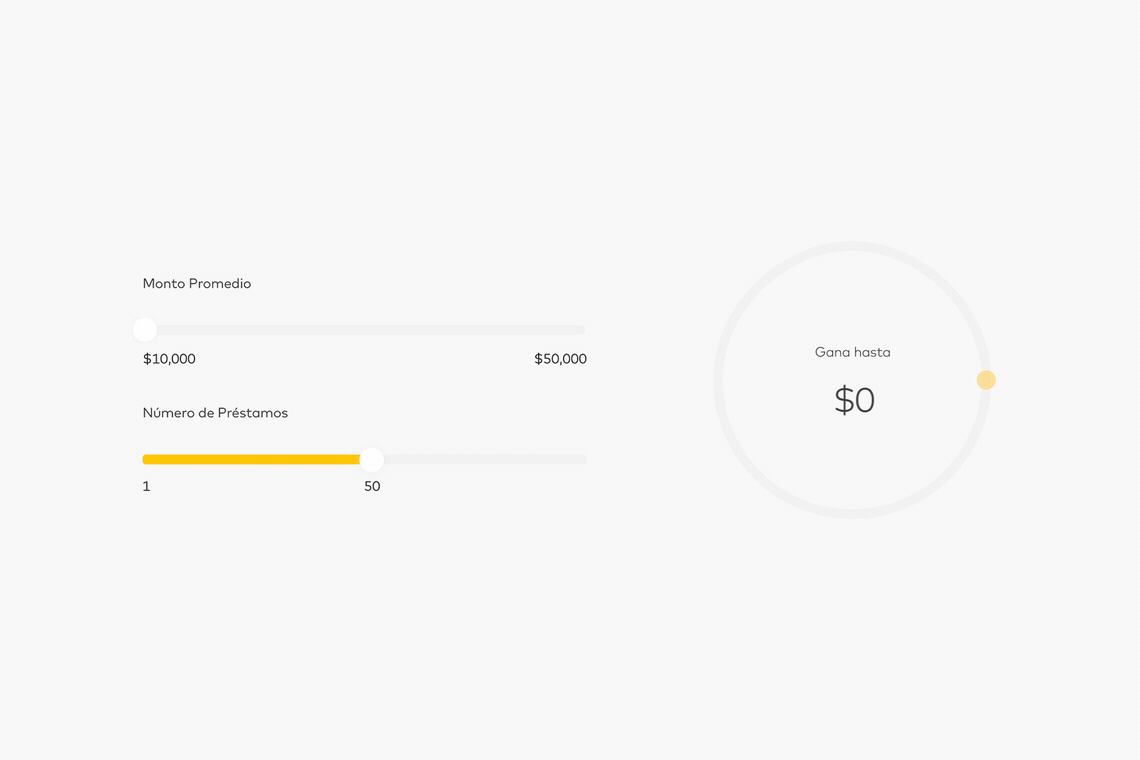Click the word "Promedio" in the slider label

point(220,284)
